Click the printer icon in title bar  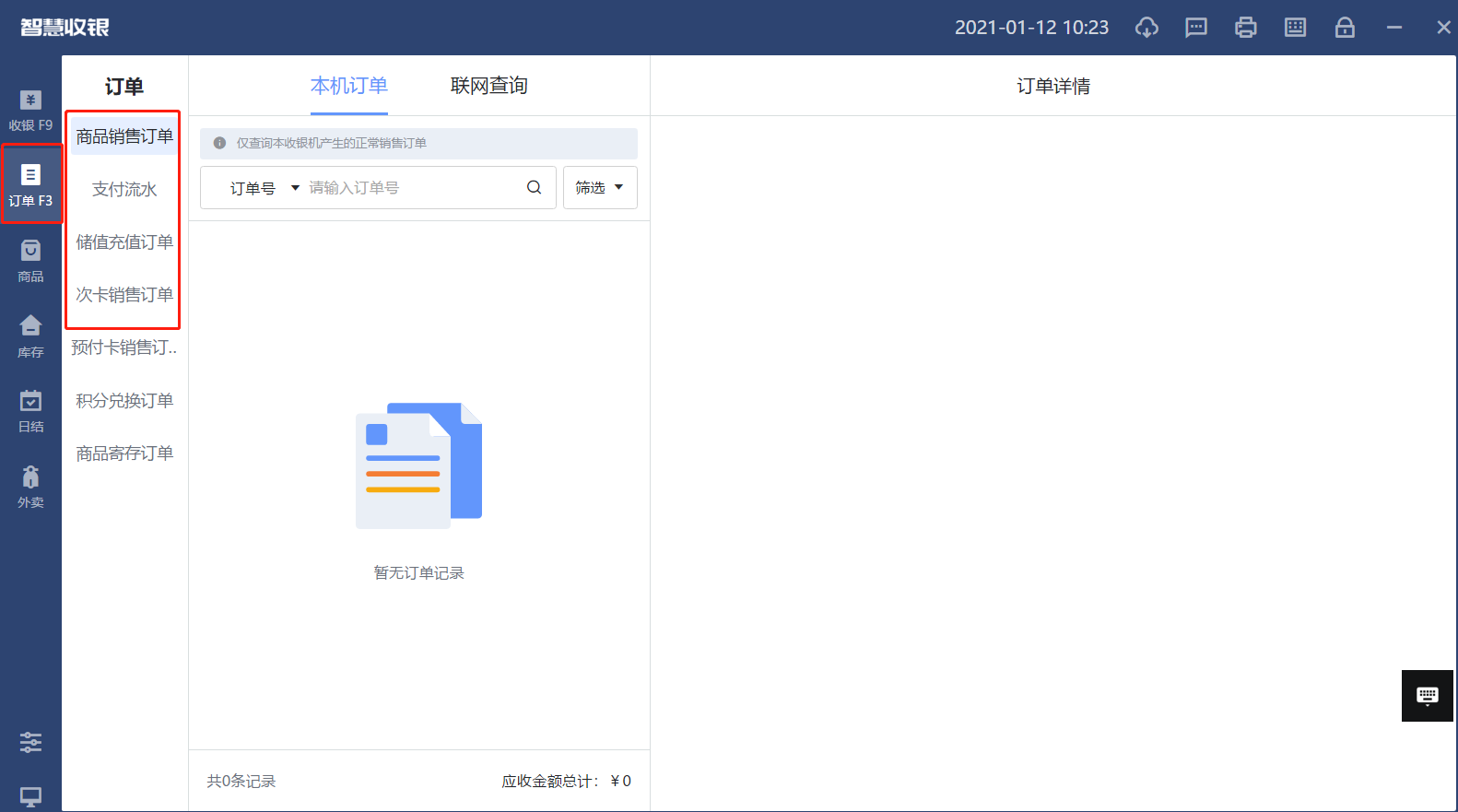pyautogui.click(x=1245, y=28)
